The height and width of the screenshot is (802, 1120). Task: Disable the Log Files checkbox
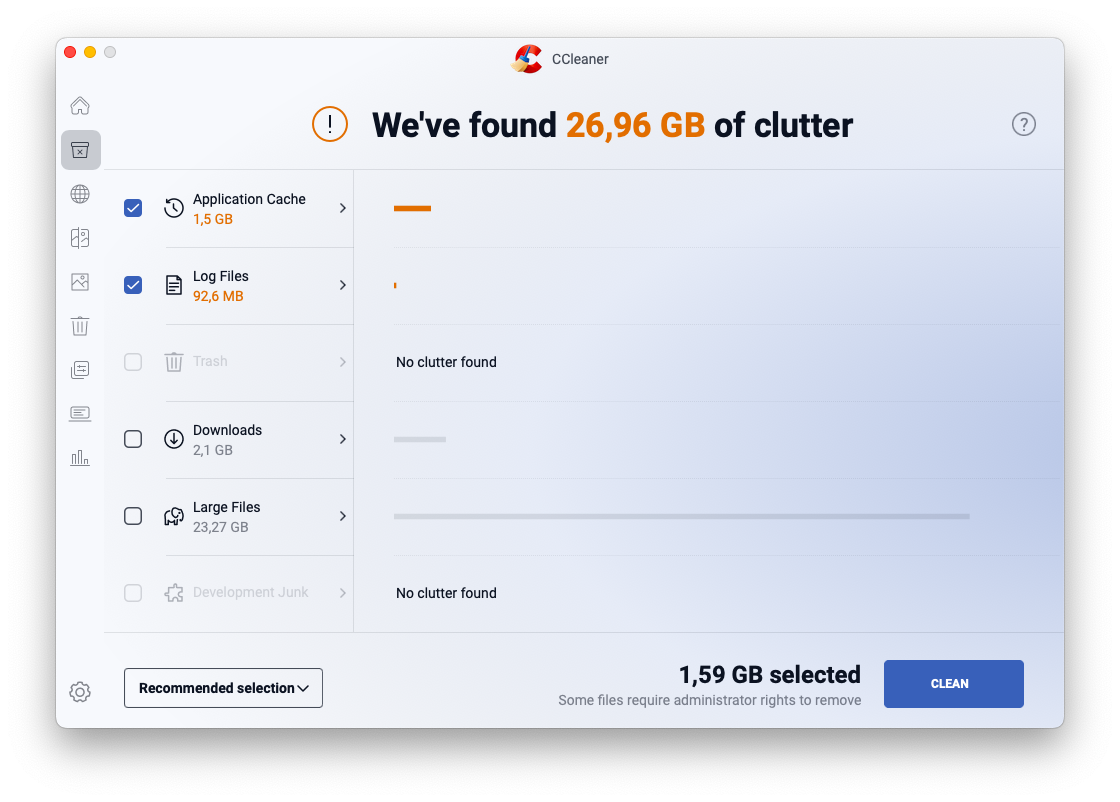pos(133,285)
